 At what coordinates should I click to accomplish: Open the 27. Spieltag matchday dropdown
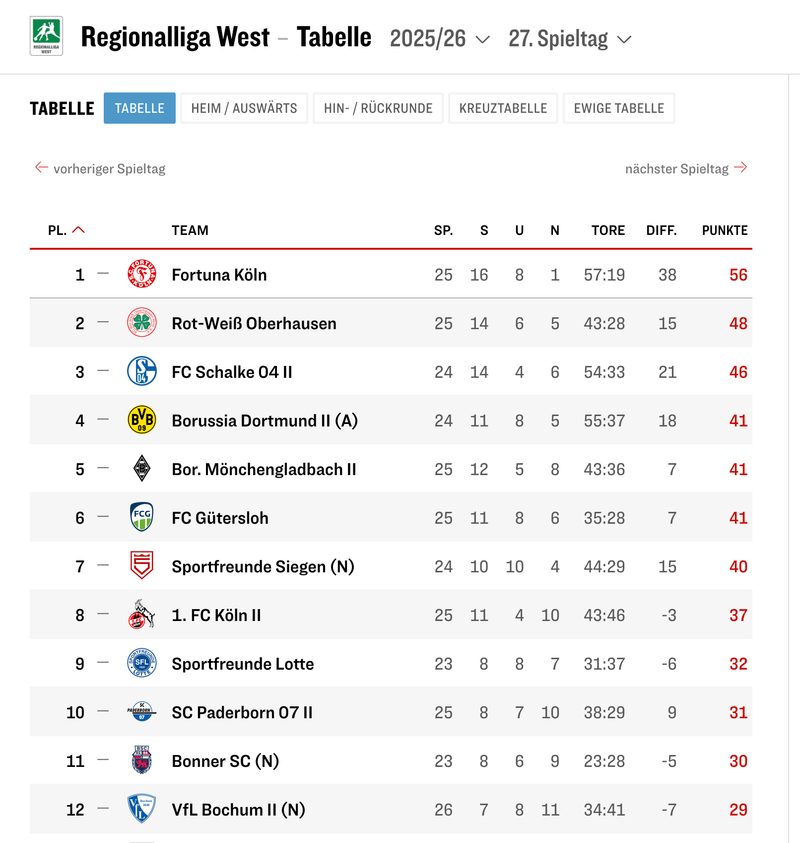[570, 39]
